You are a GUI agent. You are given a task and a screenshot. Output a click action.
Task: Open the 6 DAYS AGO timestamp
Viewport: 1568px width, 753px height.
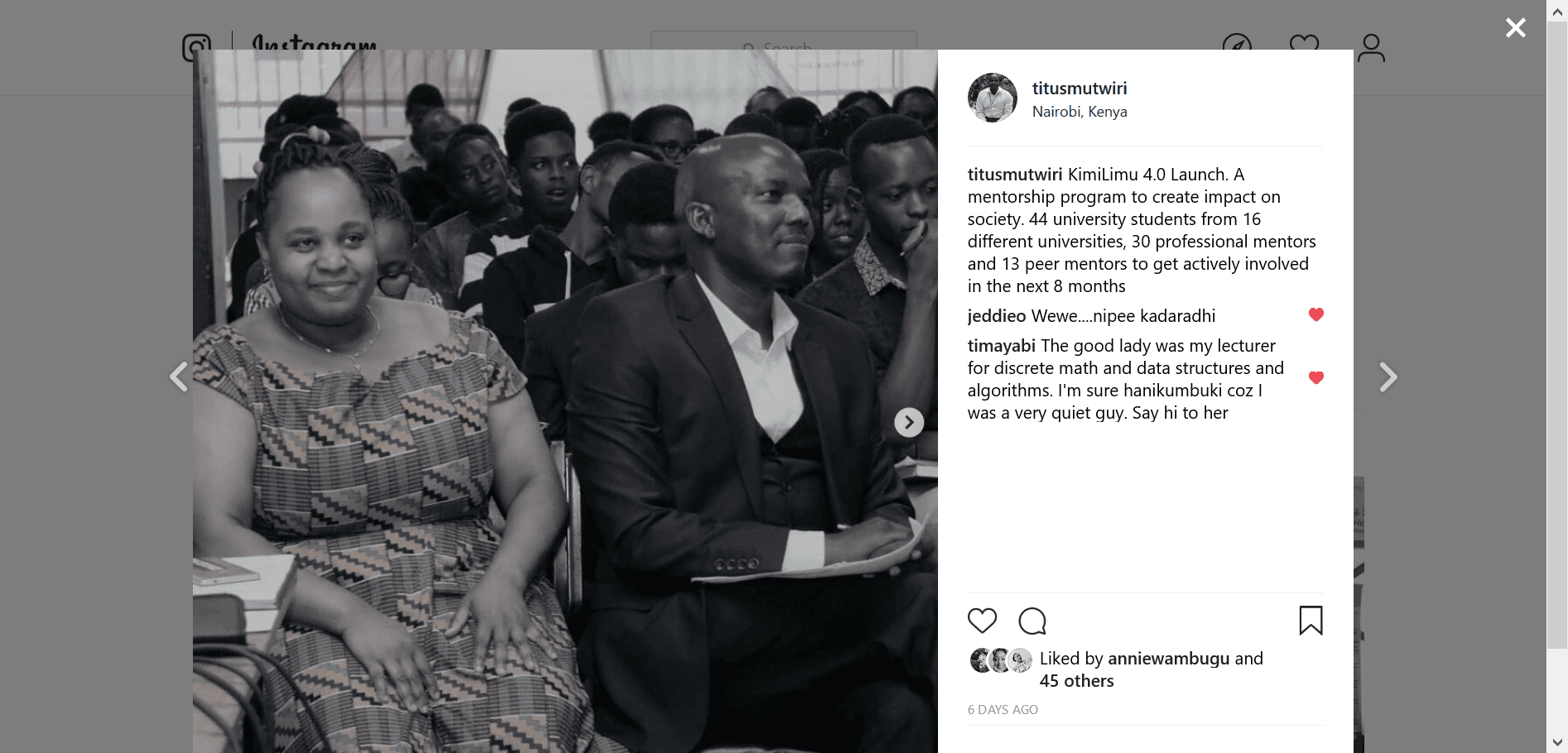coord(1003,710)
